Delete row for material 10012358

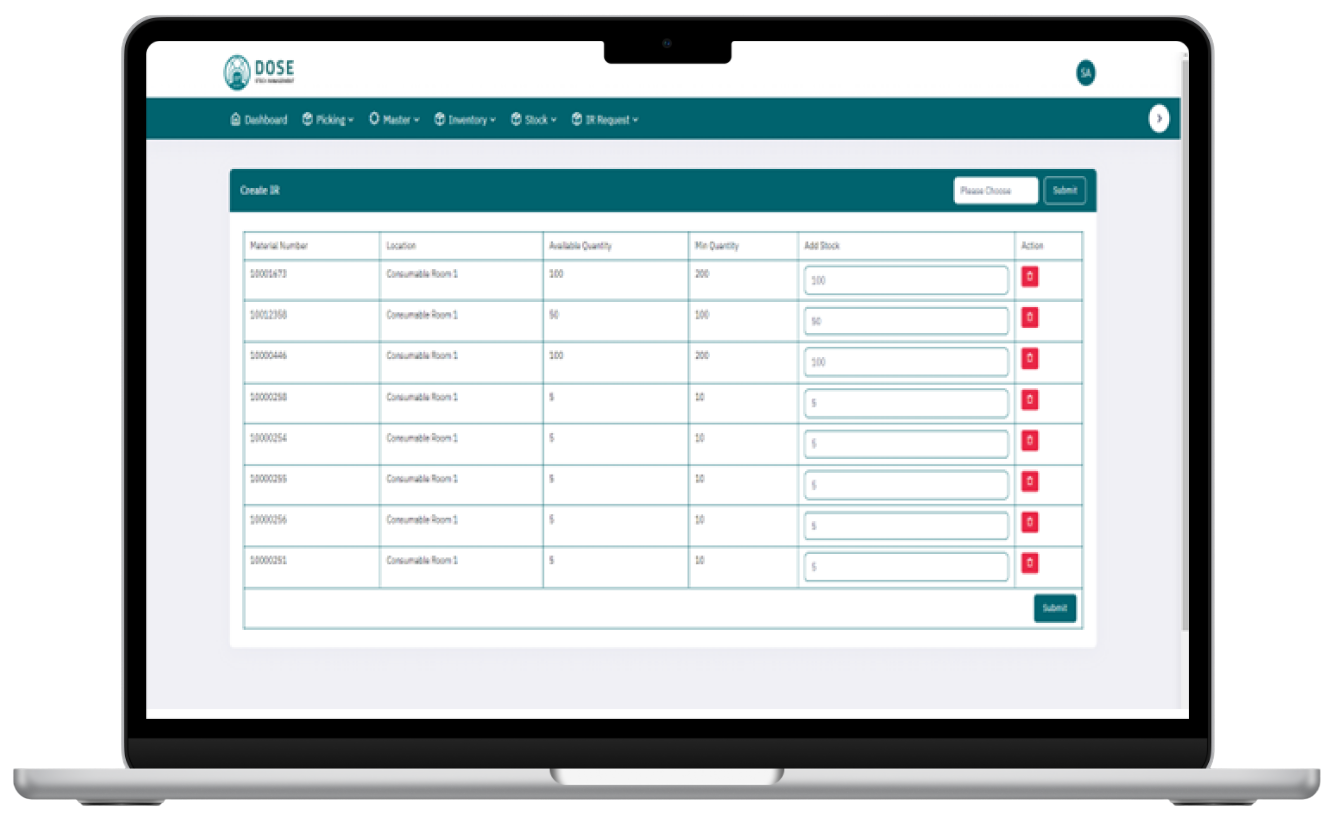1029,318
